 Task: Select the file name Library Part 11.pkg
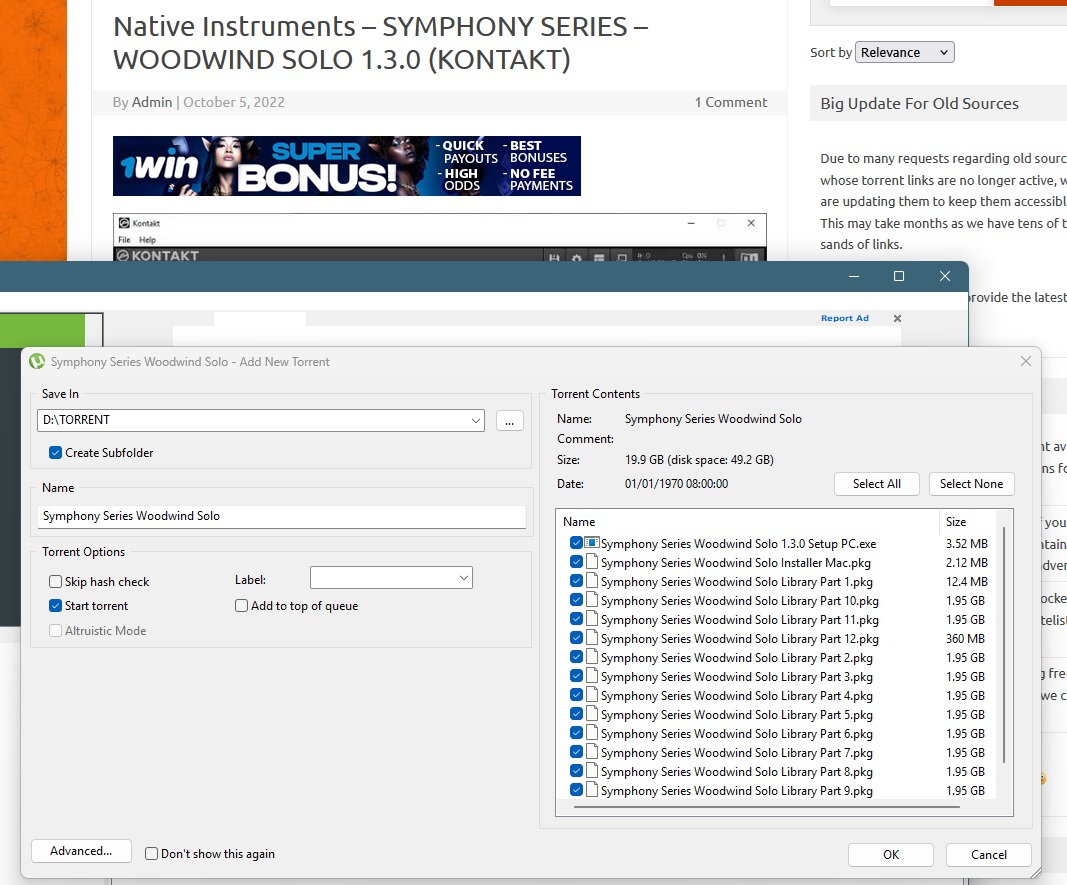(740, 620)
